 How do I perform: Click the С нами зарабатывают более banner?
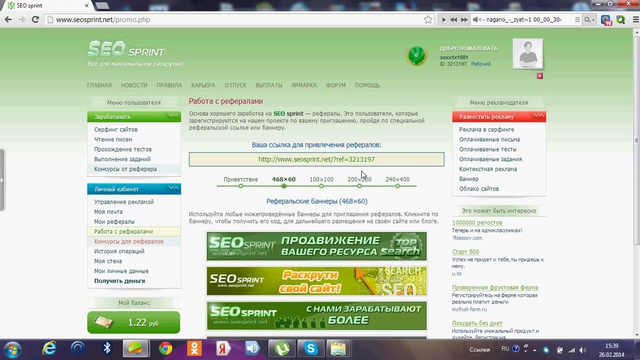click(x=317, y=316)
